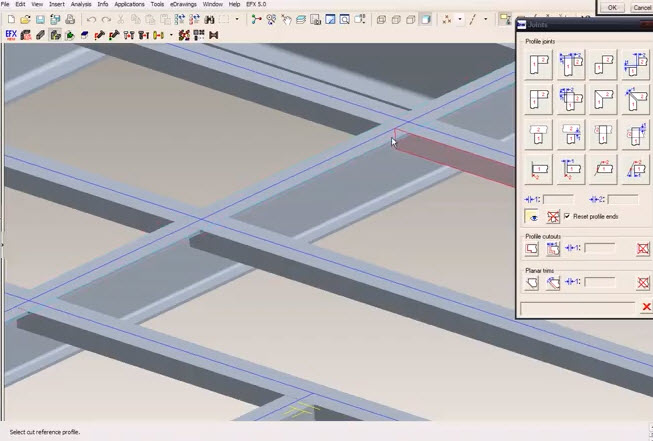The image size is (653, 441).
Task: Click the Cancel button
Action: pos(641,7)
